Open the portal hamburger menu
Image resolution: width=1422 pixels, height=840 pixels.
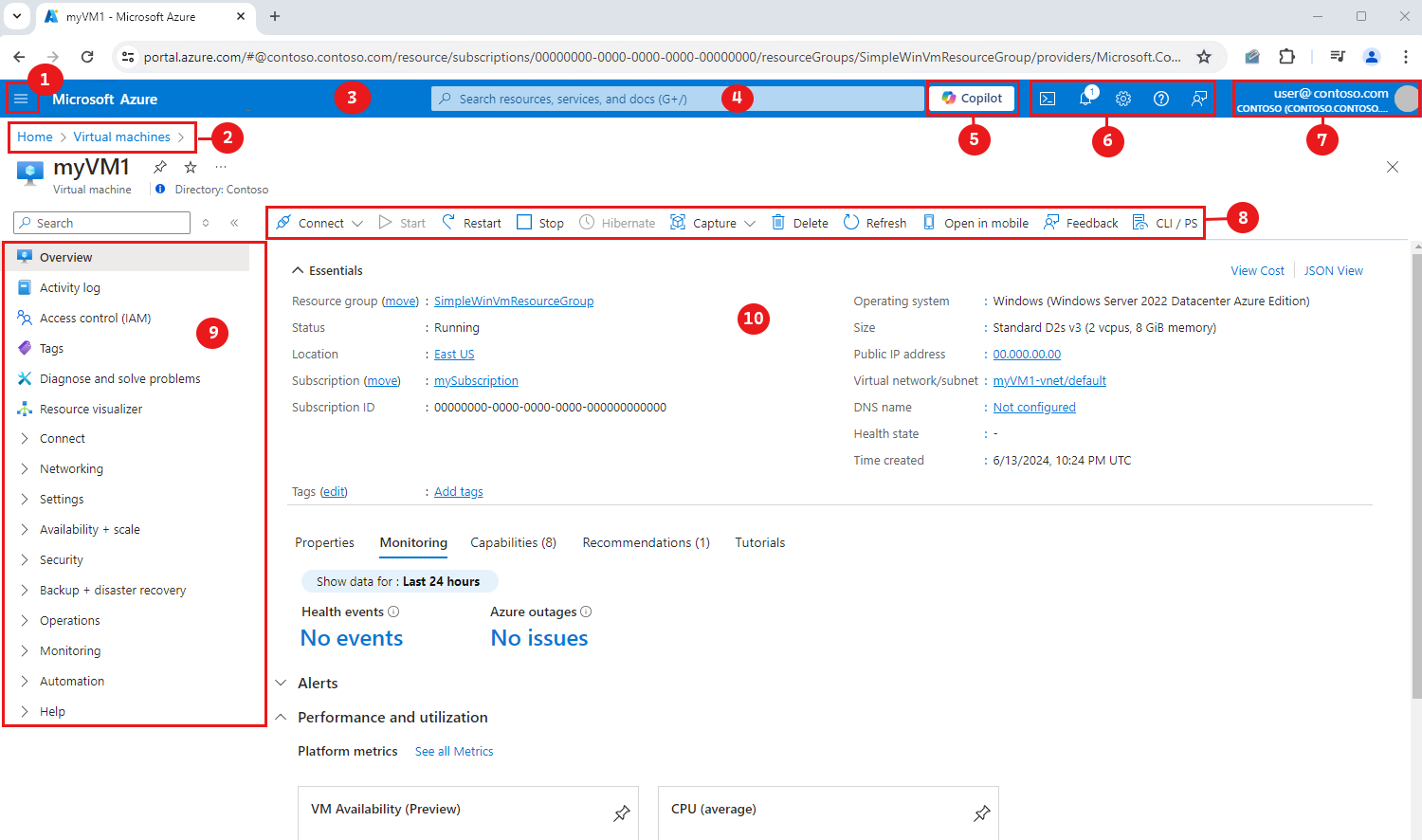[21, 98]
